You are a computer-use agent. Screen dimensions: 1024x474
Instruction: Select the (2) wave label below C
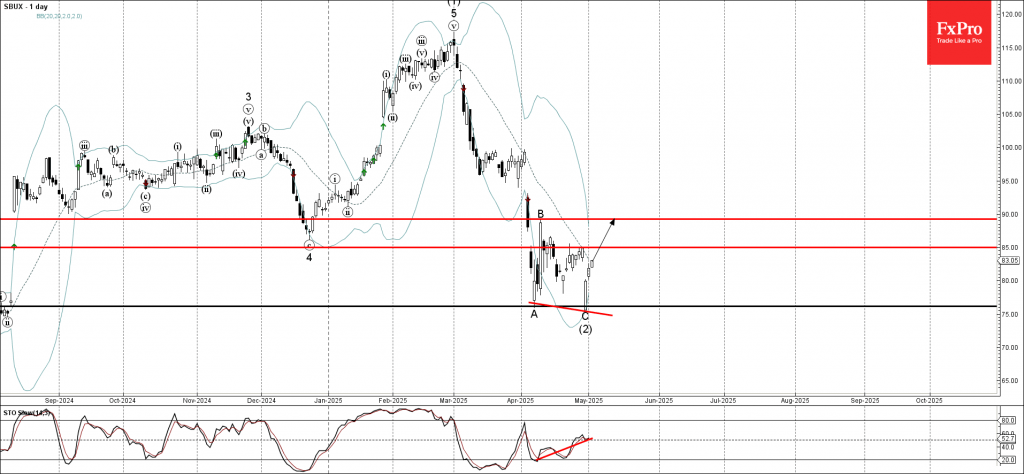coord(585,329)
